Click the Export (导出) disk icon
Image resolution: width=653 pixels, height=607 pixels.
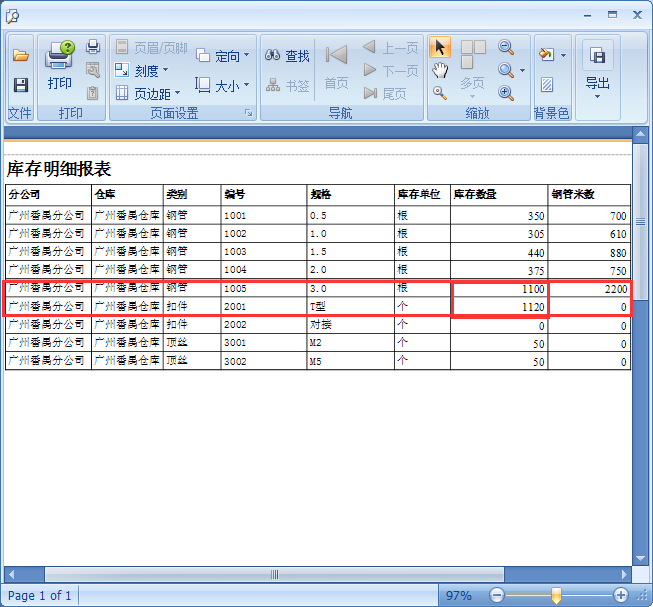[597, 55]
